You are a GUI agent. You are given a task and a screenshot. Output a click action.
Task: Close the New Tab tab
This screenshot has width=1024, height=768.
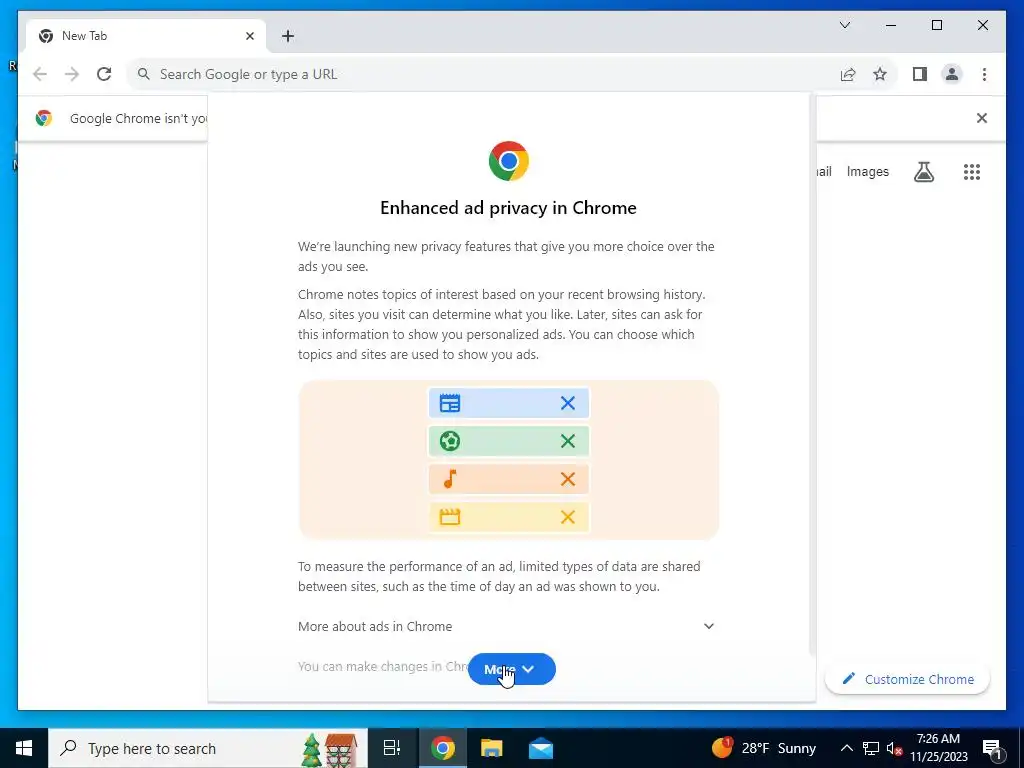tap(249, 36)
